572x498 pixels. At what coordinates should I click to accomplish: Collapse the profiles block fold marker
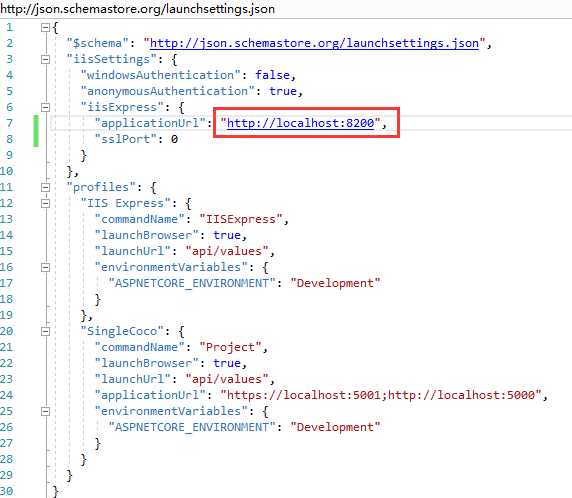(45, 187)
